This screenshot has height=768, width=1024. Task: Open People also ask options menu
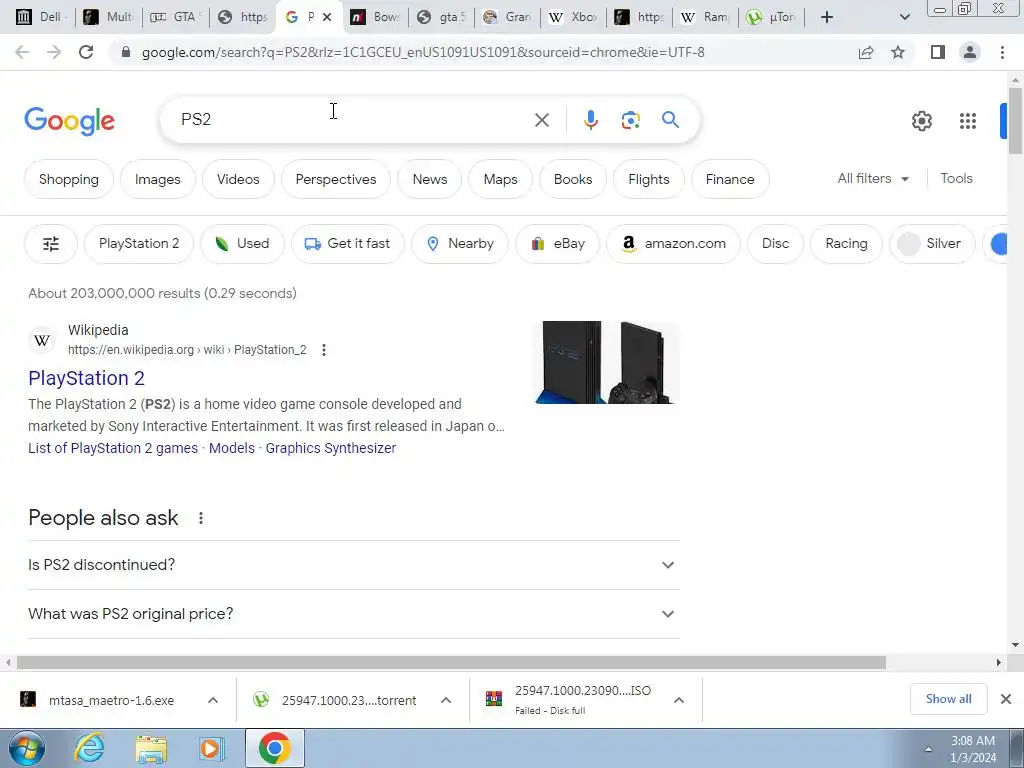coord(200,518)
